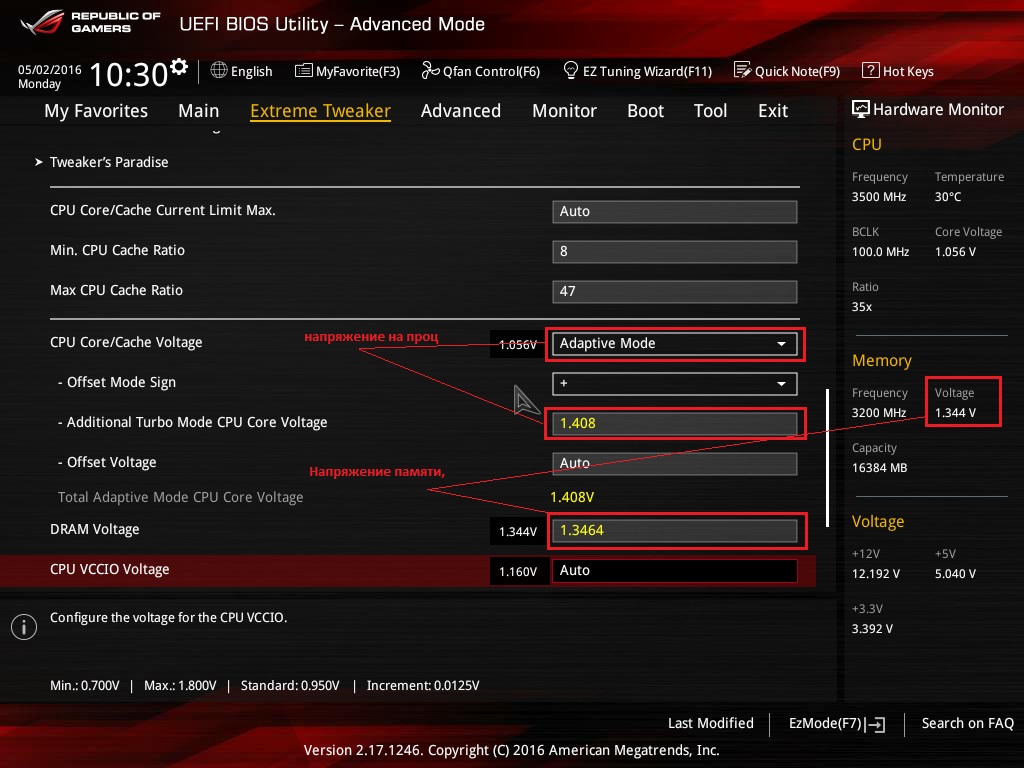Open the clock settings gear icon

pos(179,66)
